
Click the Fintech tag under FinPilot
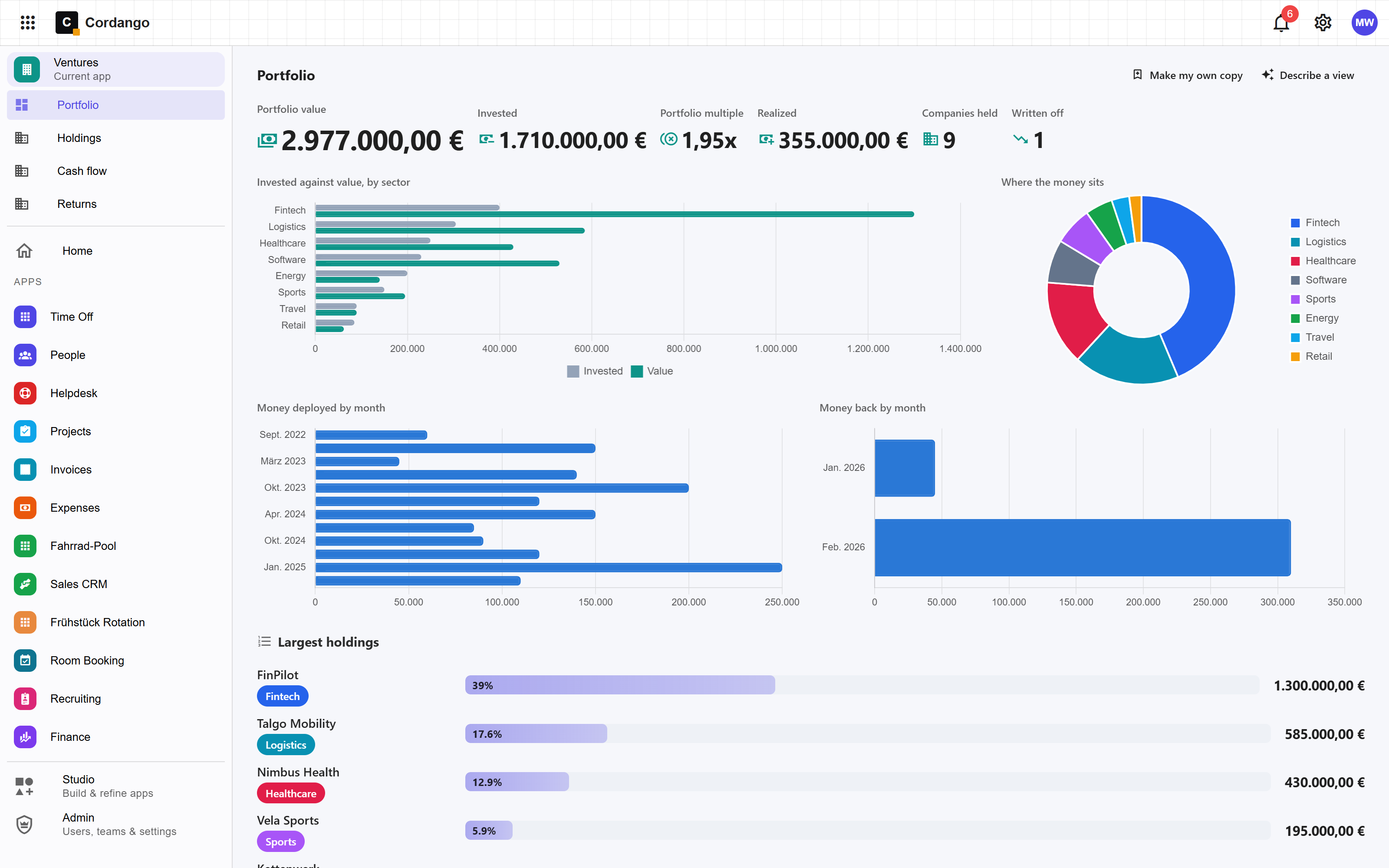[x=283, y=696]
